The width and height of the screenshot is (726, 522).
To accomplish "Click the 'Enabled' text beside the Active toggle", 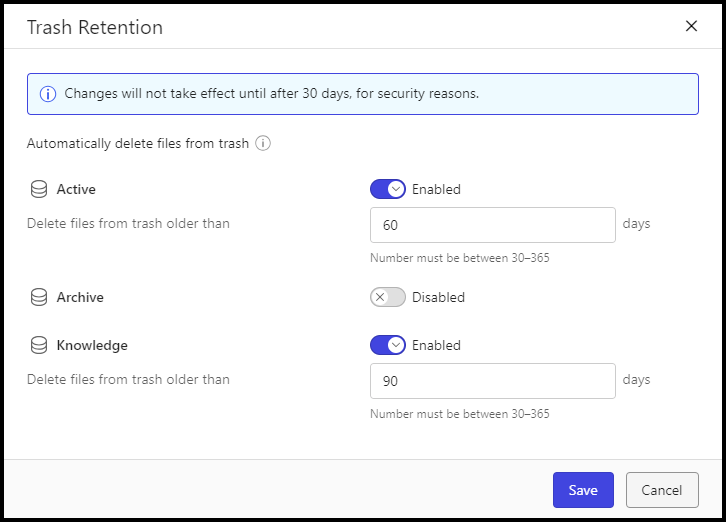I will 436,189.
